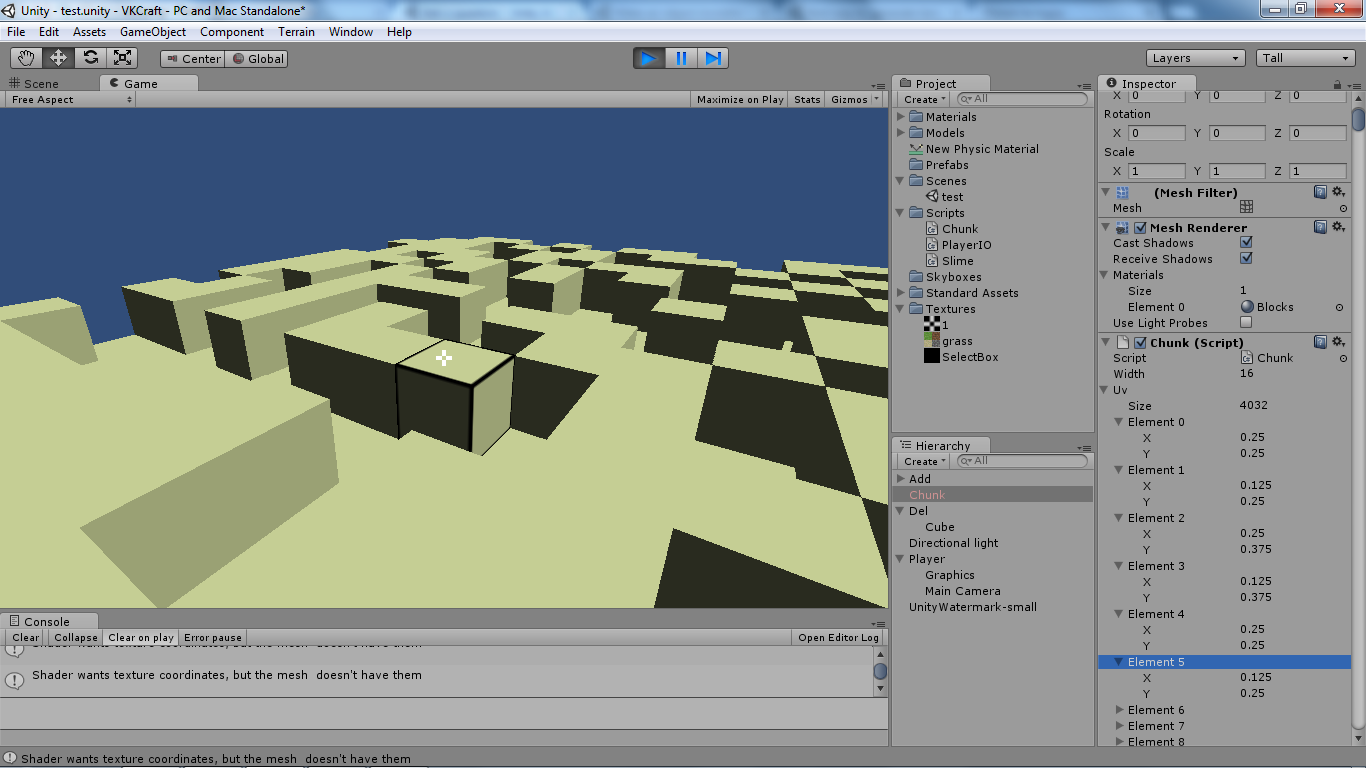This screenshot has height=768, width=1366.
Task: Collapse the Scripts folder
Action: 901,213
